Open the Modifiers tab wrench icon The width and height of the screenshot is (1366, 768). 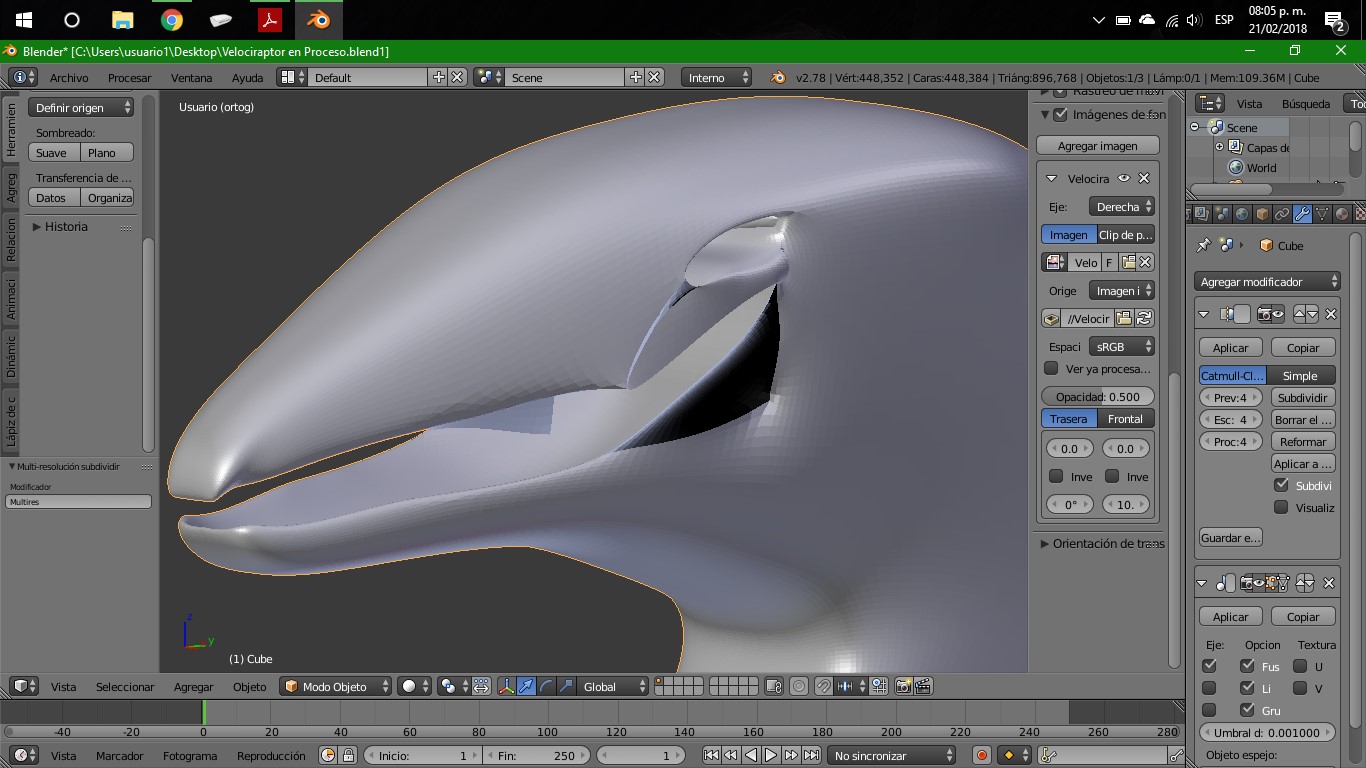(1301, 214)
